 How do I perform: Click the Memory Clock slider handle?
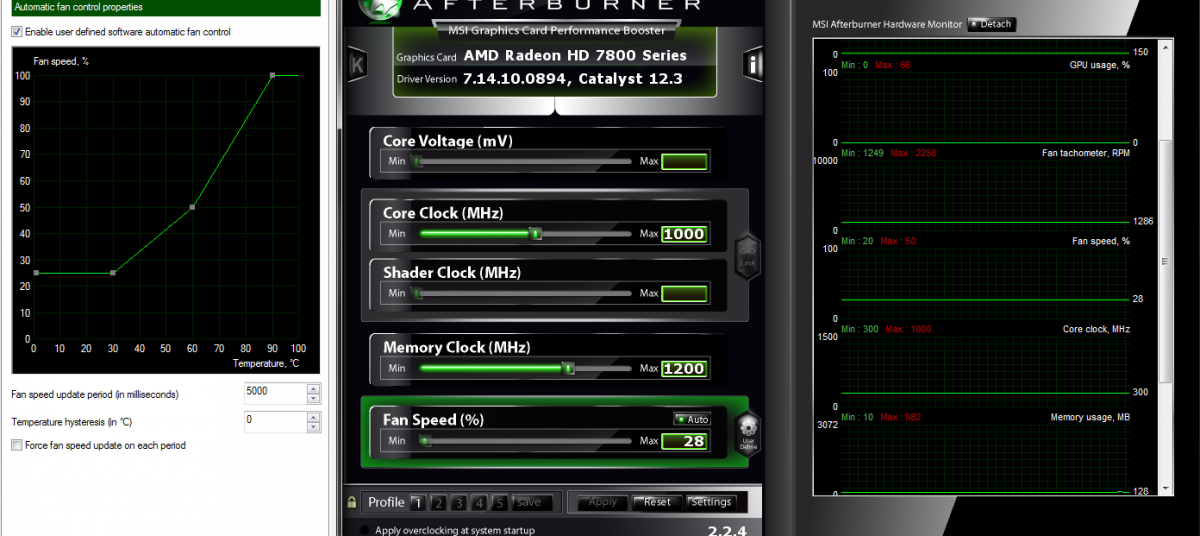pyautogui.click(x=569, y=368)
